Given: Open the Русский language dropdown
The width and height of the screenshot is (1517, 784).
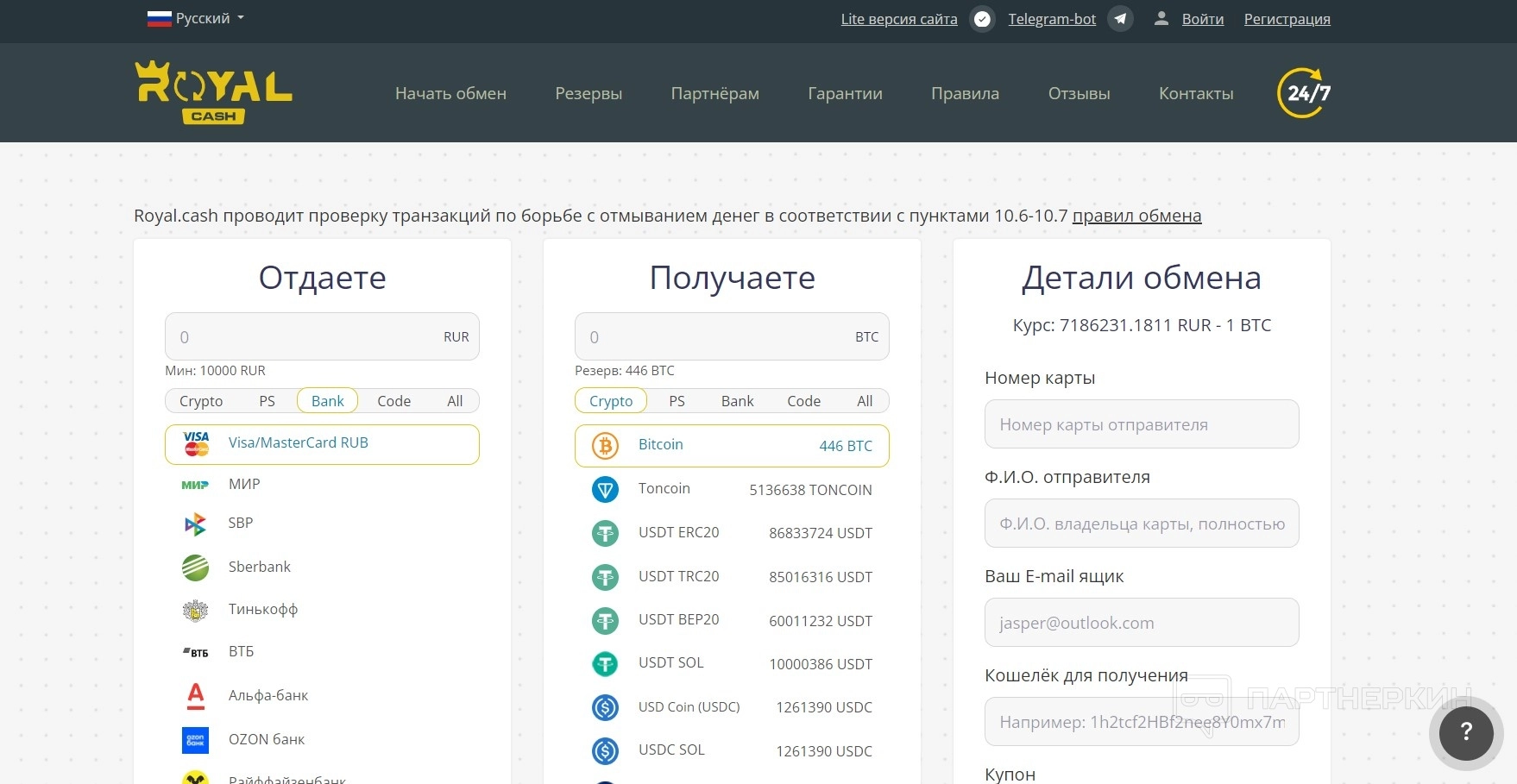Looking at the screenshot, I should [196, 18].
